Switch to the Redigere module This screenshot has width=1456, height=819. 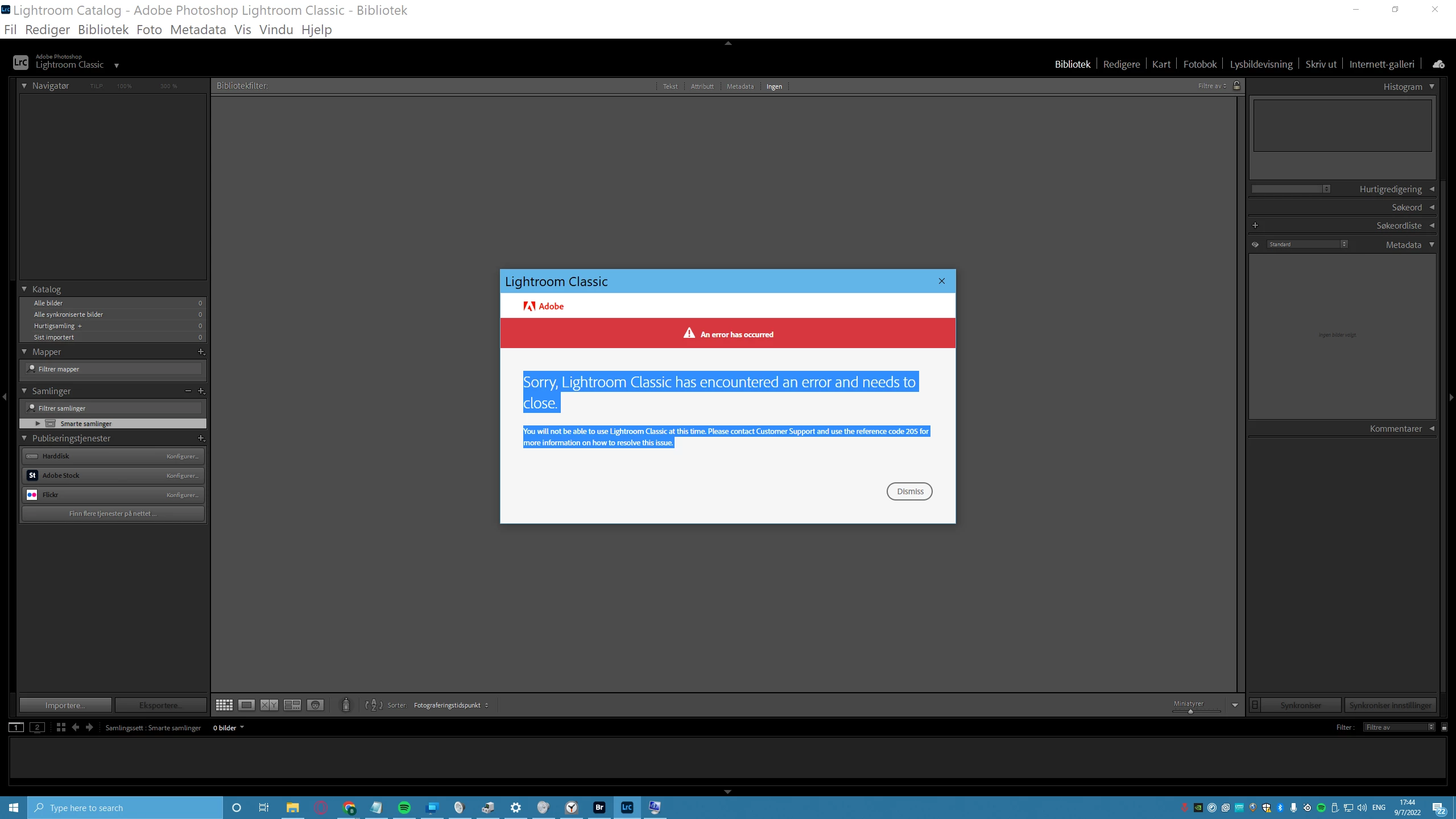(x=1121, y=64)
